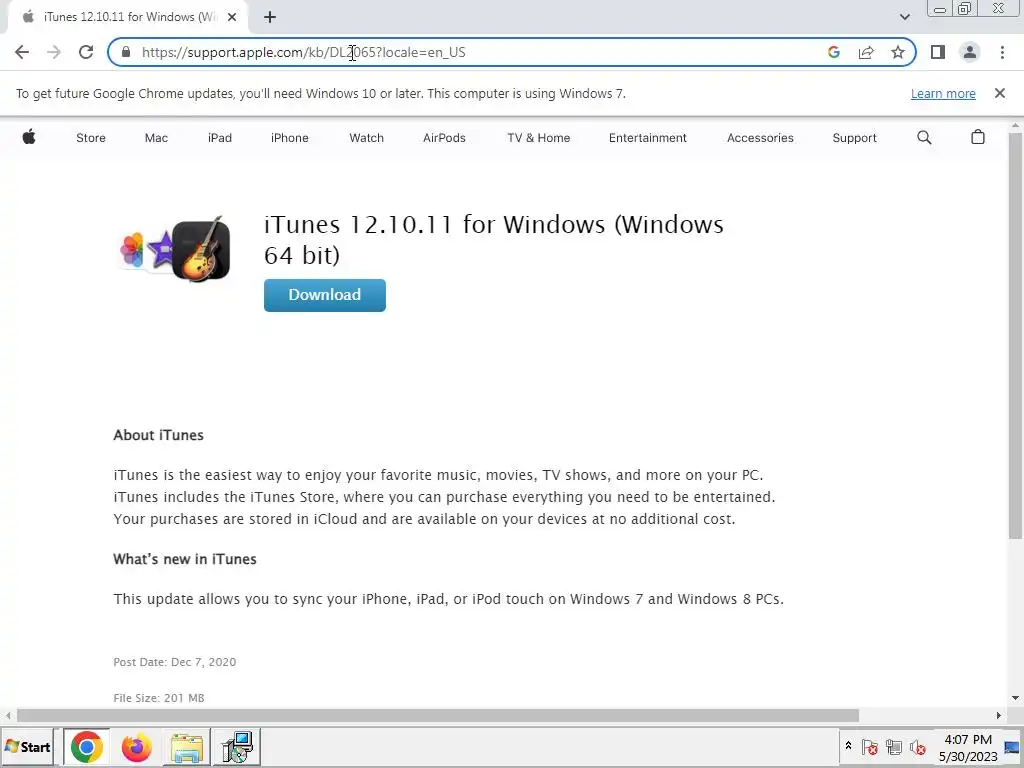Open Chrome's three-dot menu
Image resolution: width=1024 pixels, height=768 pixels.
pyautogui.click(x=1002, y=52)
